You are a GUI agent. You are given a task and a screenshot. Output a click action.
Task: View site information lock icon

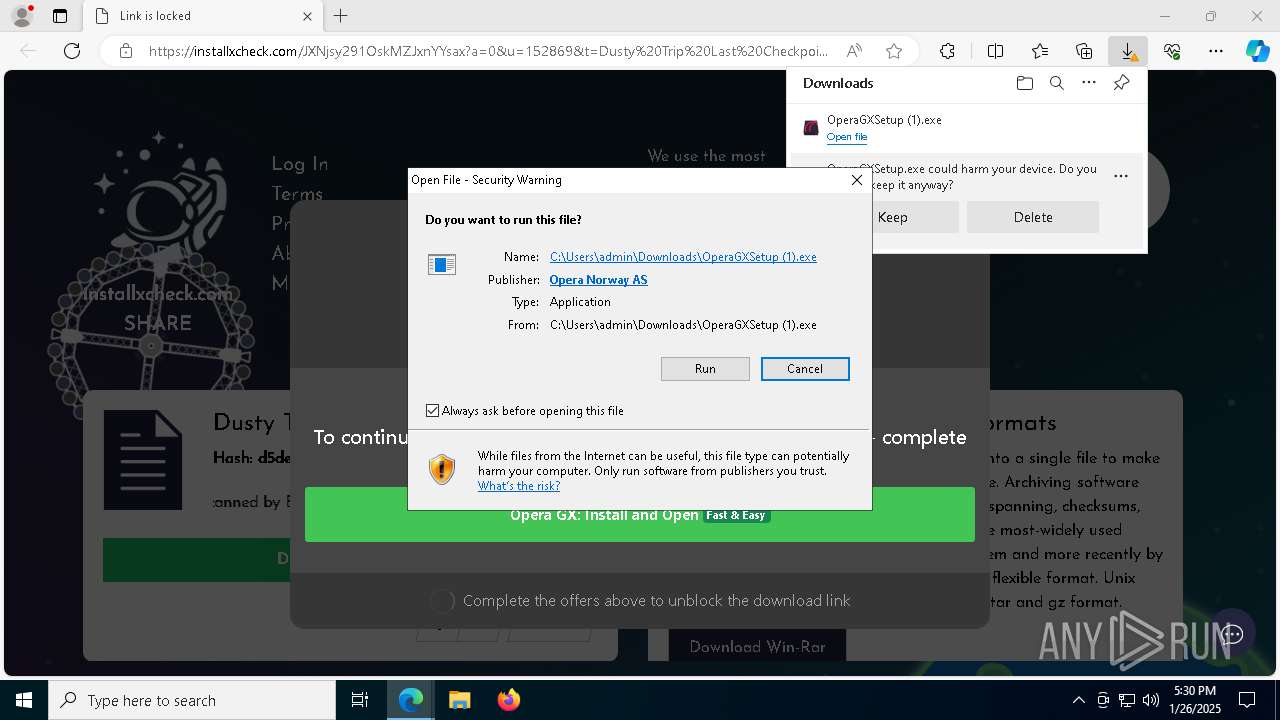[x=126, y=51]
